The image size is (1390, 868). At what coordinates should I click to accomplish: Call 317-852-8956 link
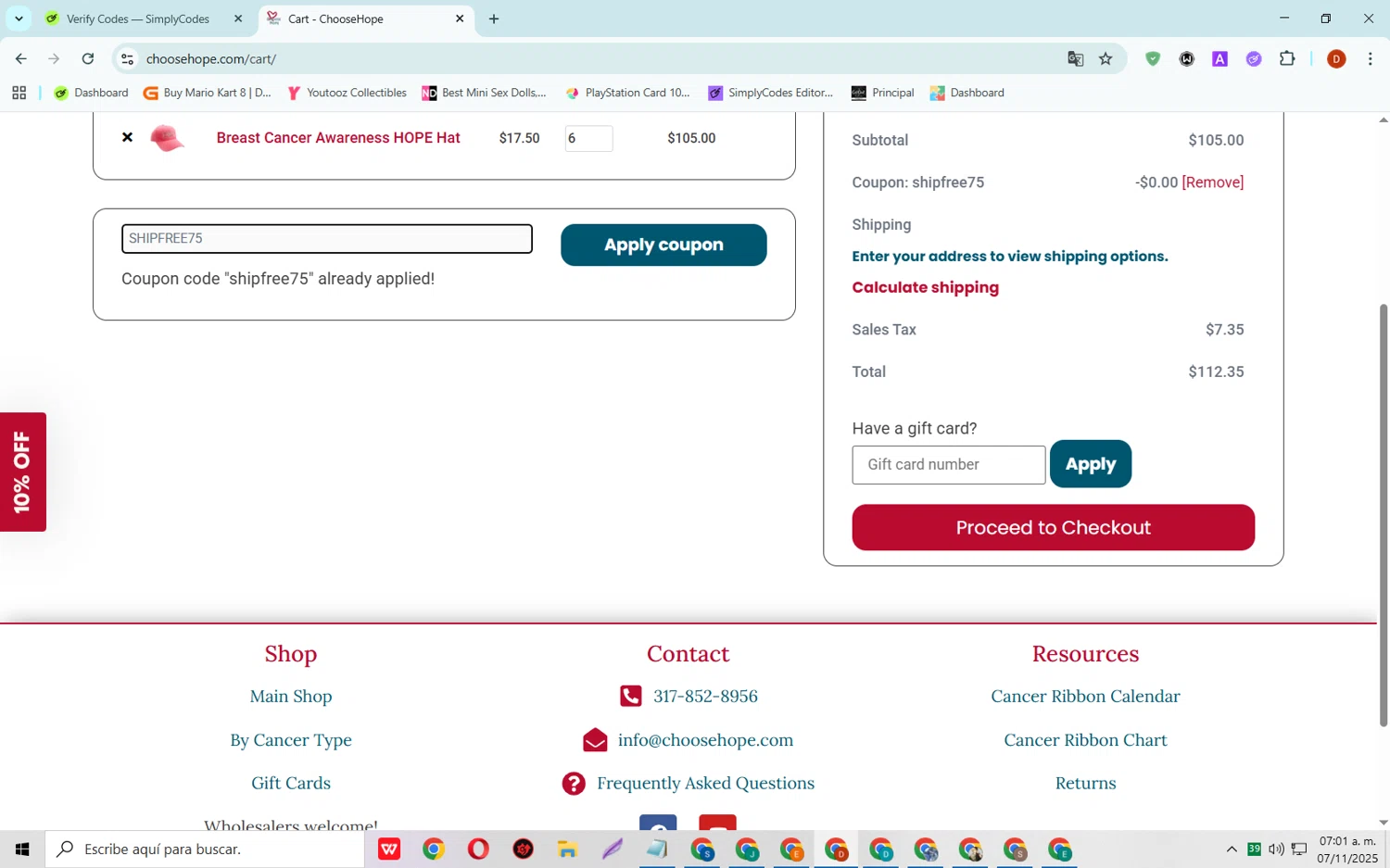click(x=705, y=697)
